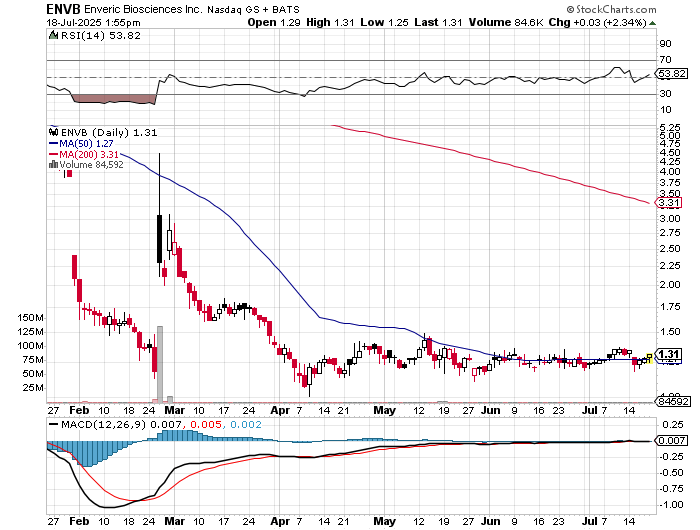
Task: Click the MACD 0.007 value tag
Action: [671, 441]
